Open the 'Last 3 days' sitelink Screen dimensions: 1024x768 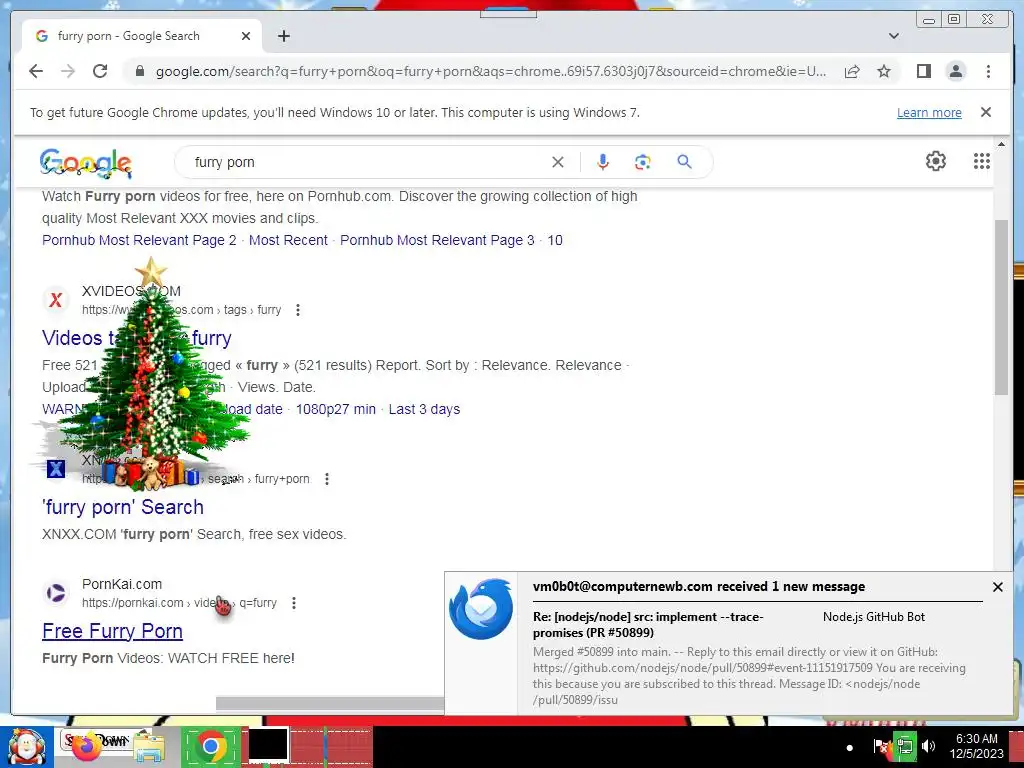[424, 409]
